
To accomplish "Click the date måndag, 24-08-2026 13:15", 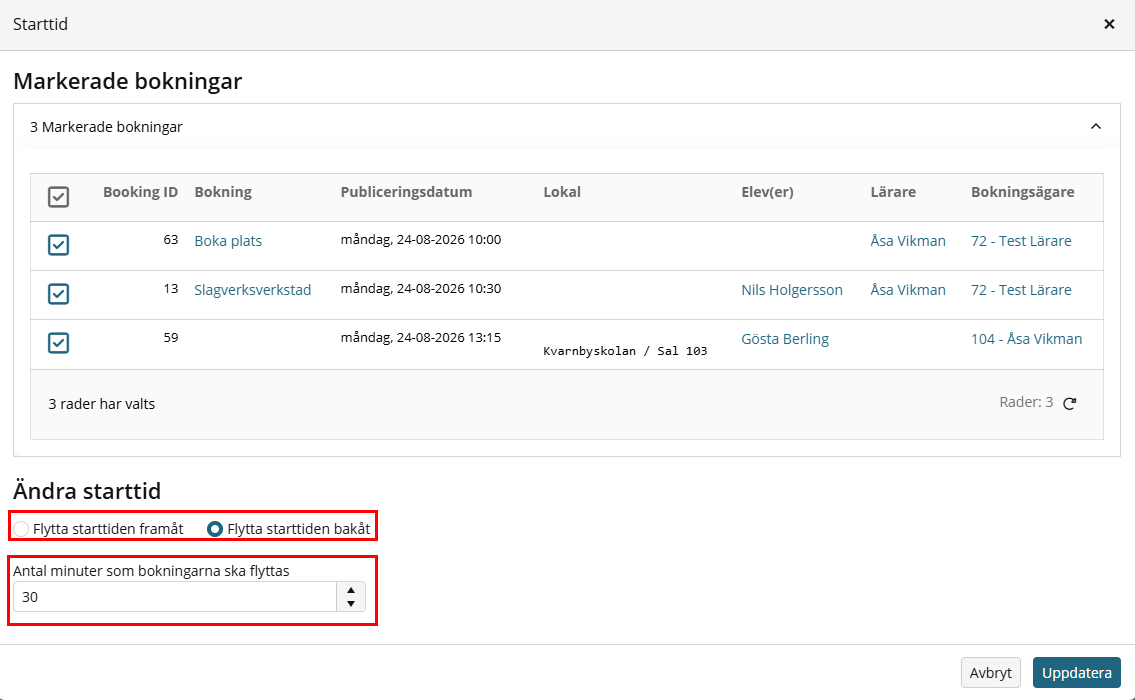I will (421, 337).
